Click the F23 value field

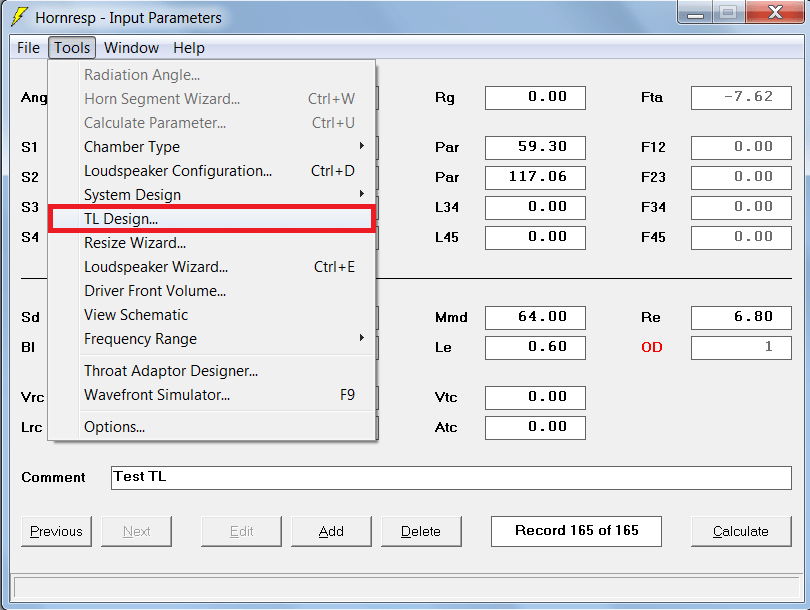741,178
